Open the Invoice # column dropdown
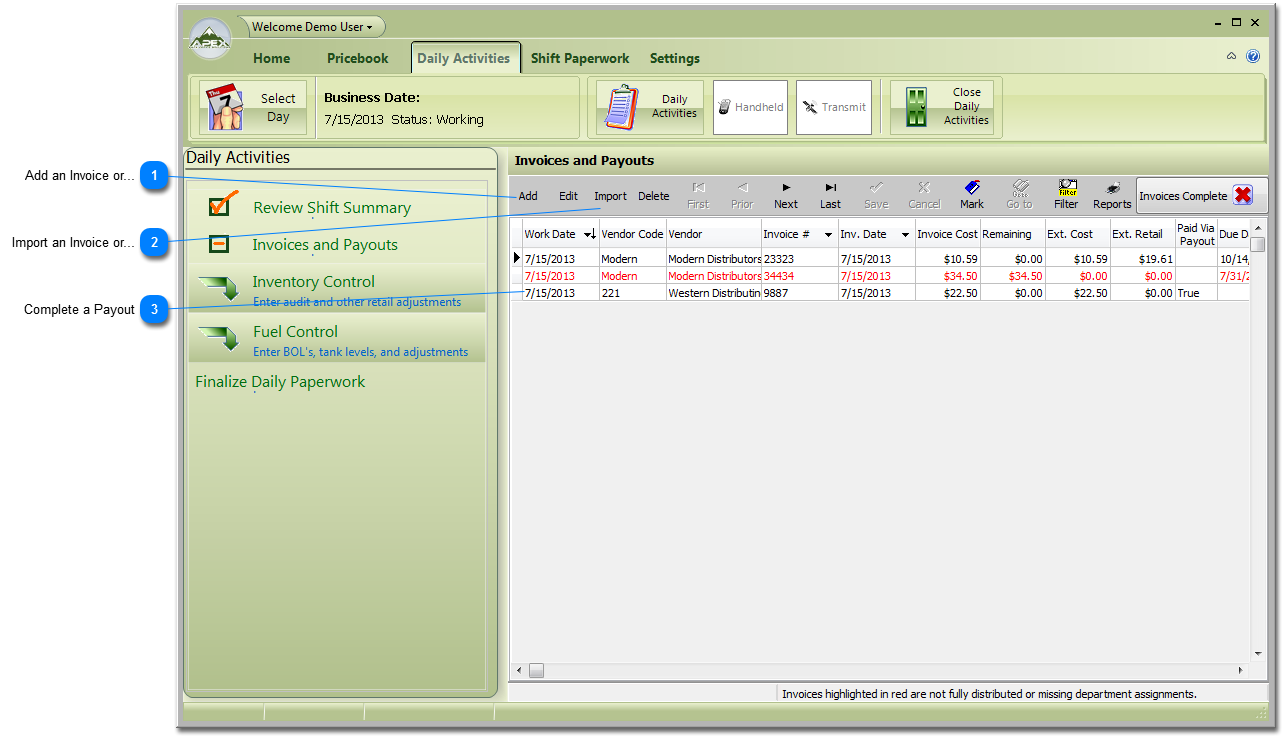1284x736 pixels. tap(827, 233)
